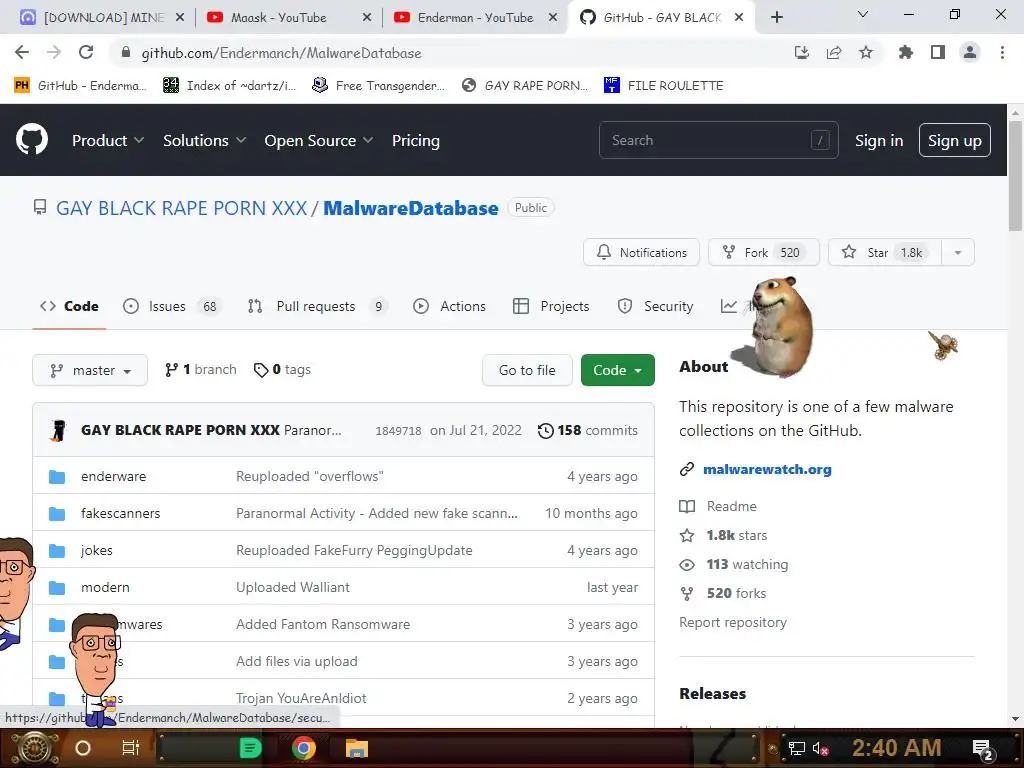Open the Chrome profile avatar
This screenshot has width=1024, height=768.
(x=970, y=52)
